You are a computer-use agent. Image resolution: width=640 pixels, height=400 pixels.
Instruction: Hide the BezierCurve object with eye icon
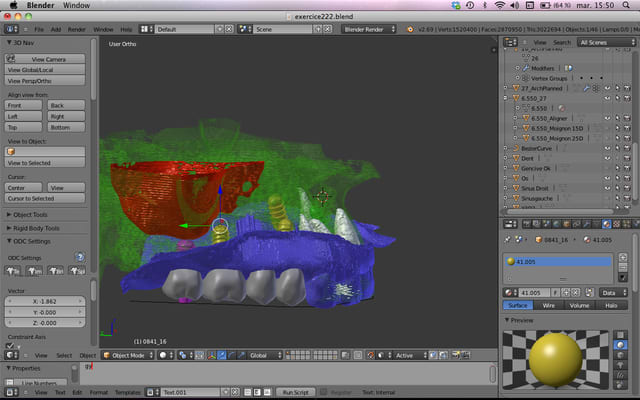606,148
